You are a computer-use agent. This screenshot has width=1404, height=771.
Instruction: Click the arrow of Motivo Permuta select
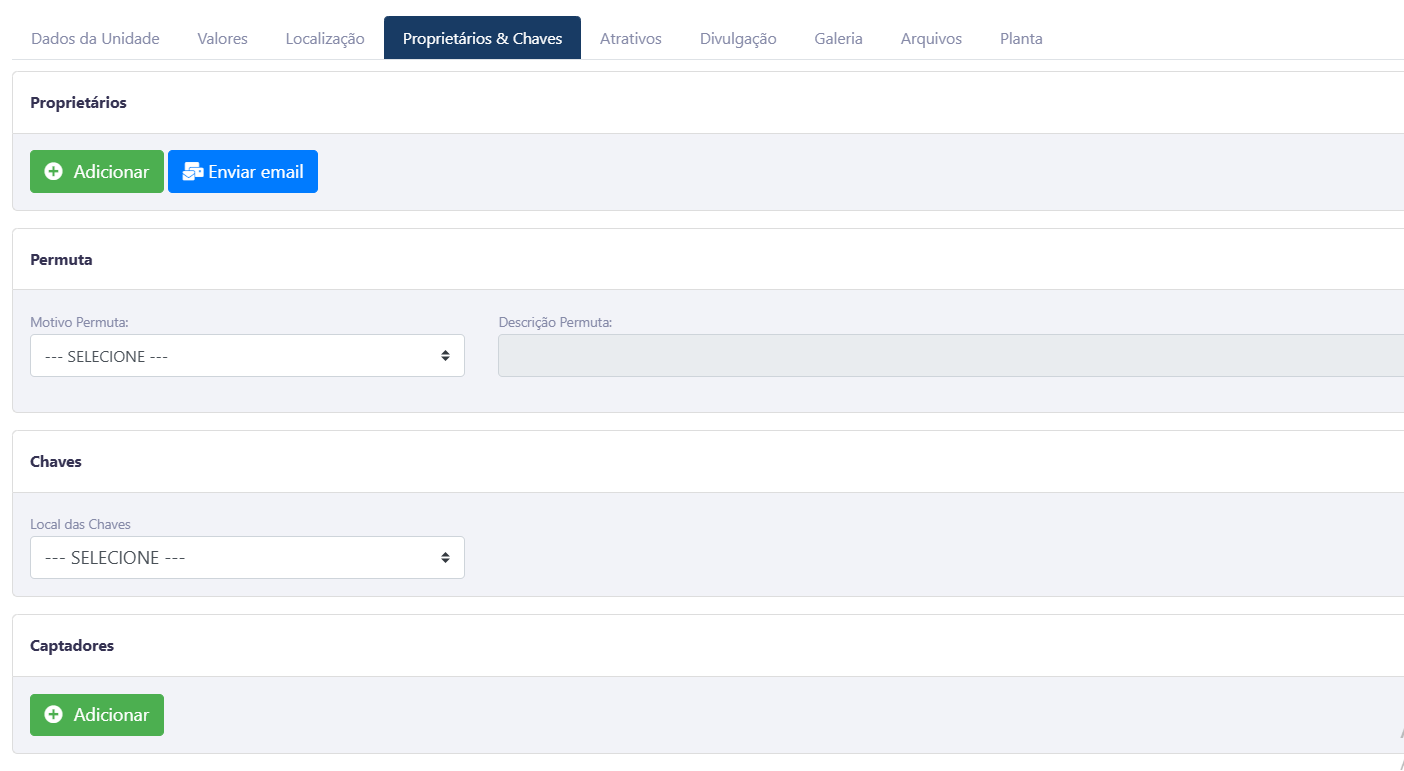tap(445, 356)
